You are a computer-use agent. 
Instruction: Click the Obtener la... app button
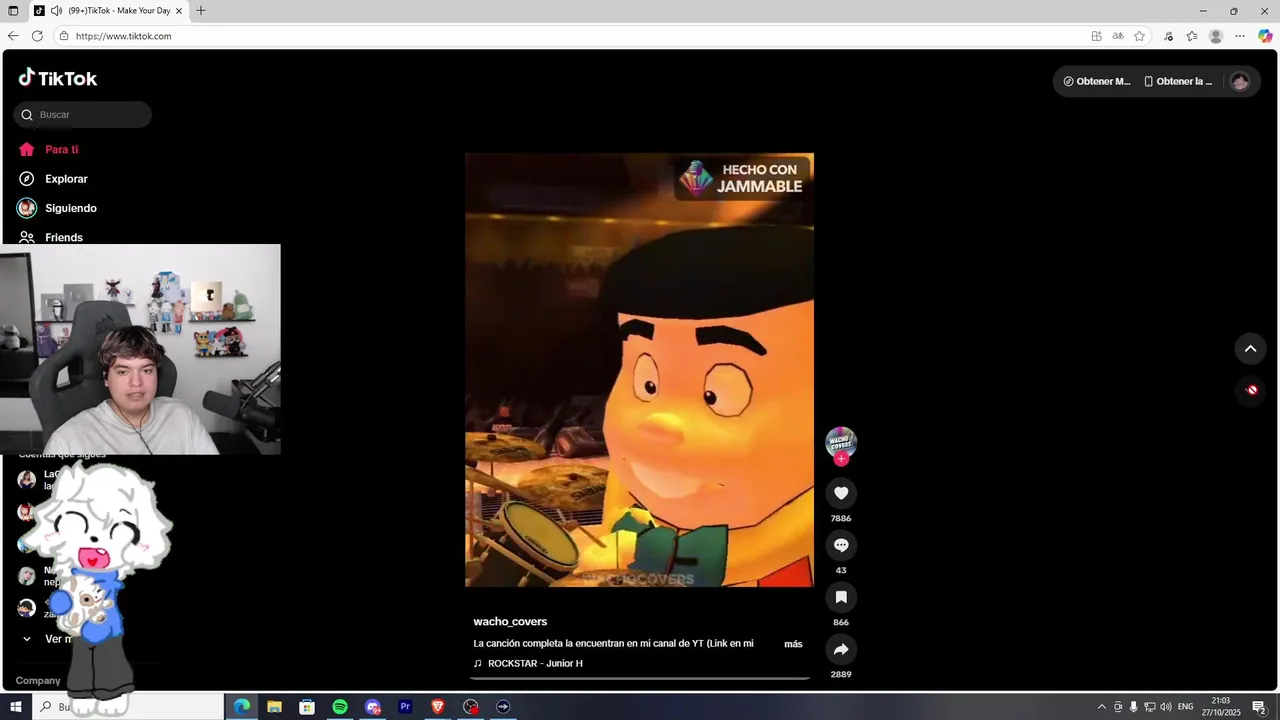pyautogui.click(x=1178, y=81)
